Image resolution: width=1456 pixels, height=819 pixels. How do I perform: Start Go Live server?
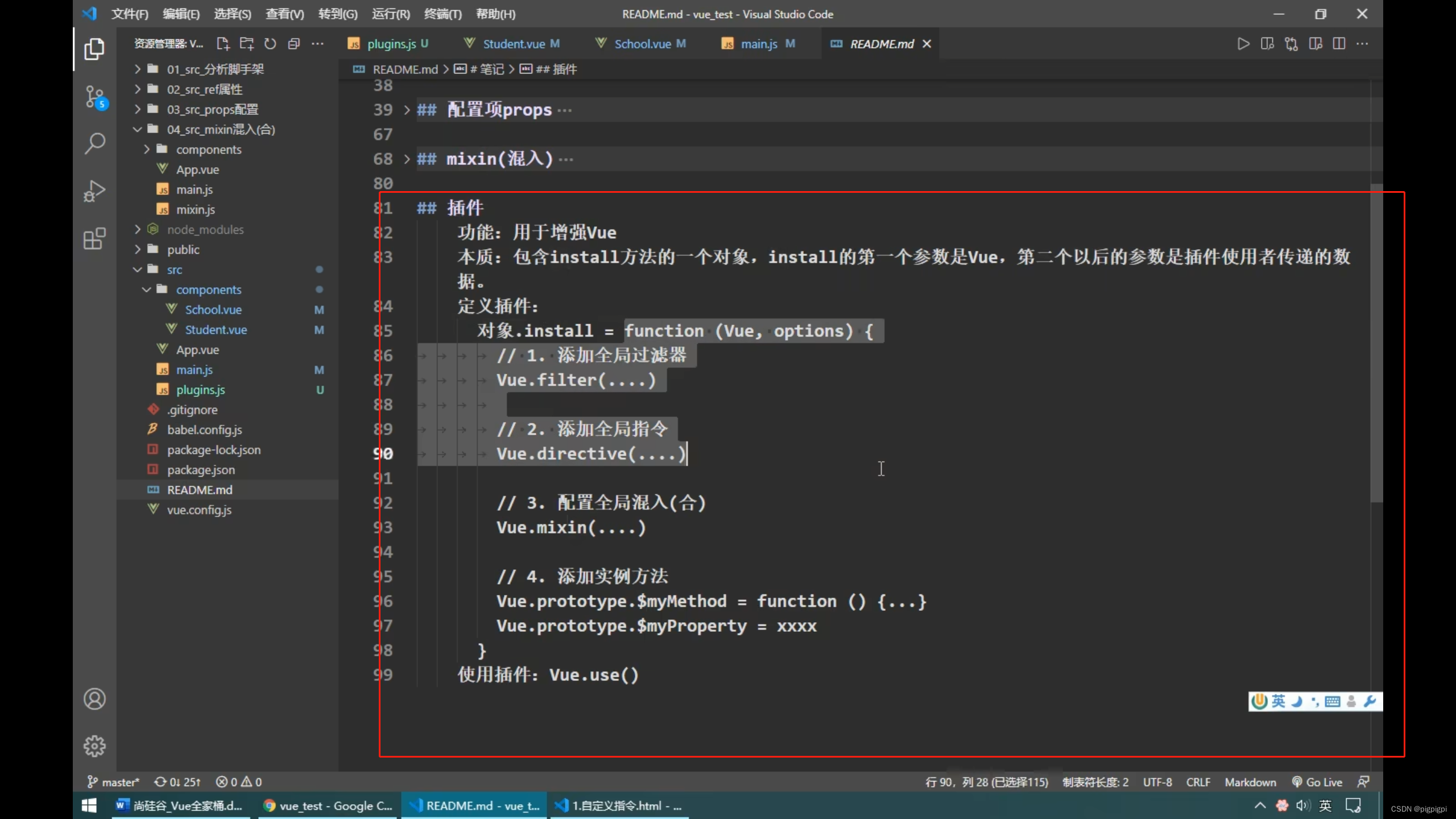click(1317, 782)
